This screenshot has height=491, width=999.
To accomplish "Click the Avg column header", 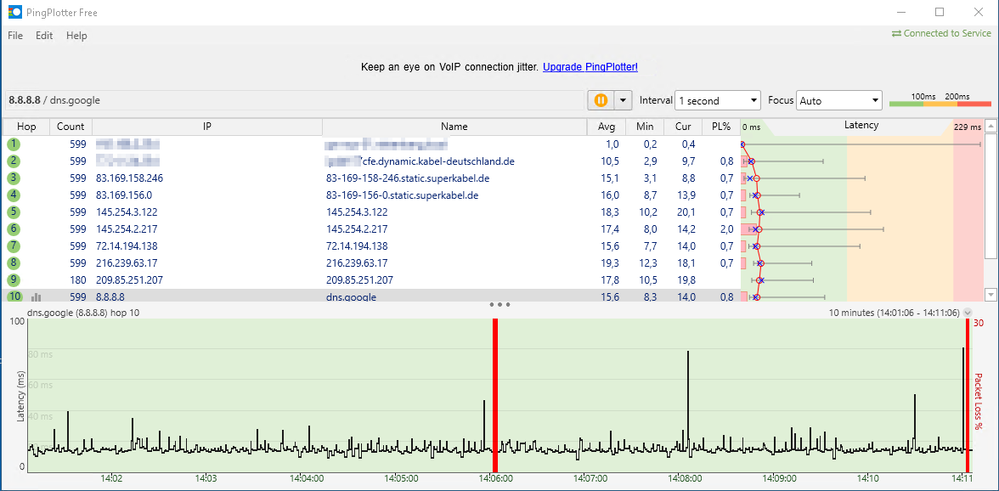I will coord(607,126).
